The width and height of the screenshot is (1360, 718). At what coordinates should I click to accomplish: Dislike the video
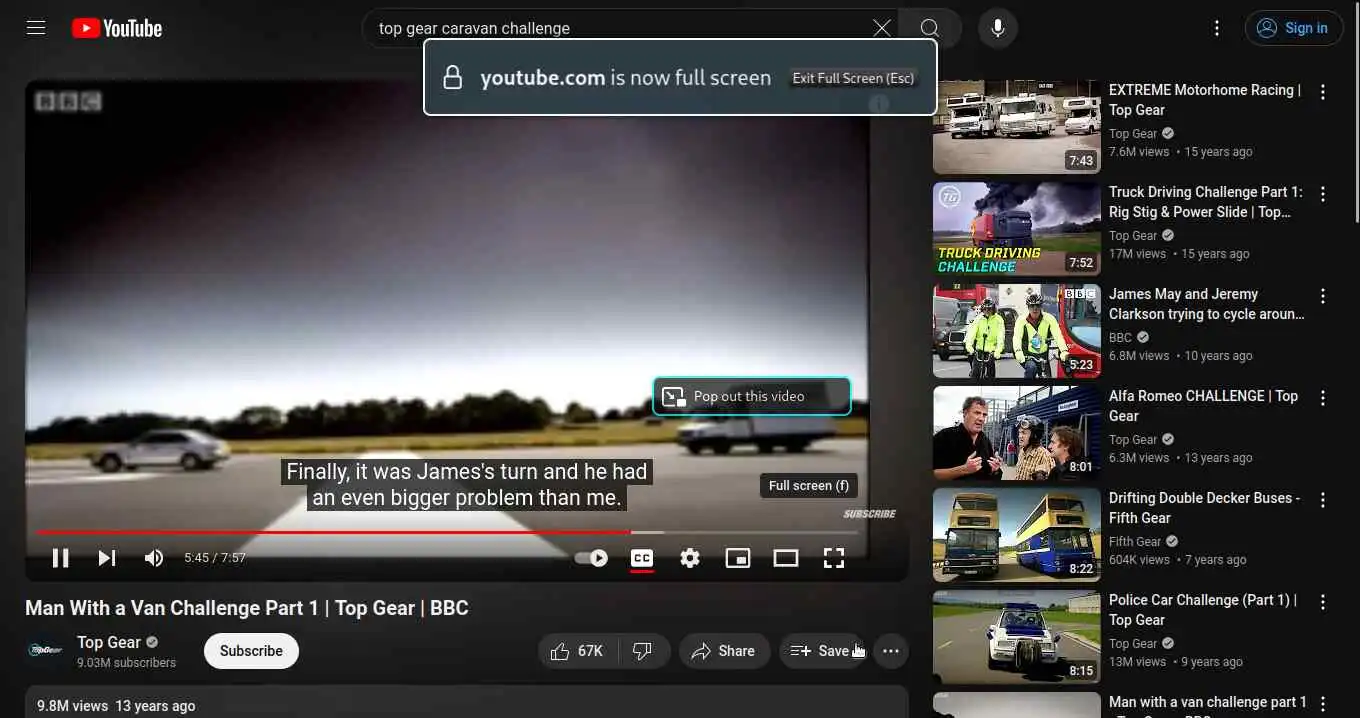[x=643, y=651]
